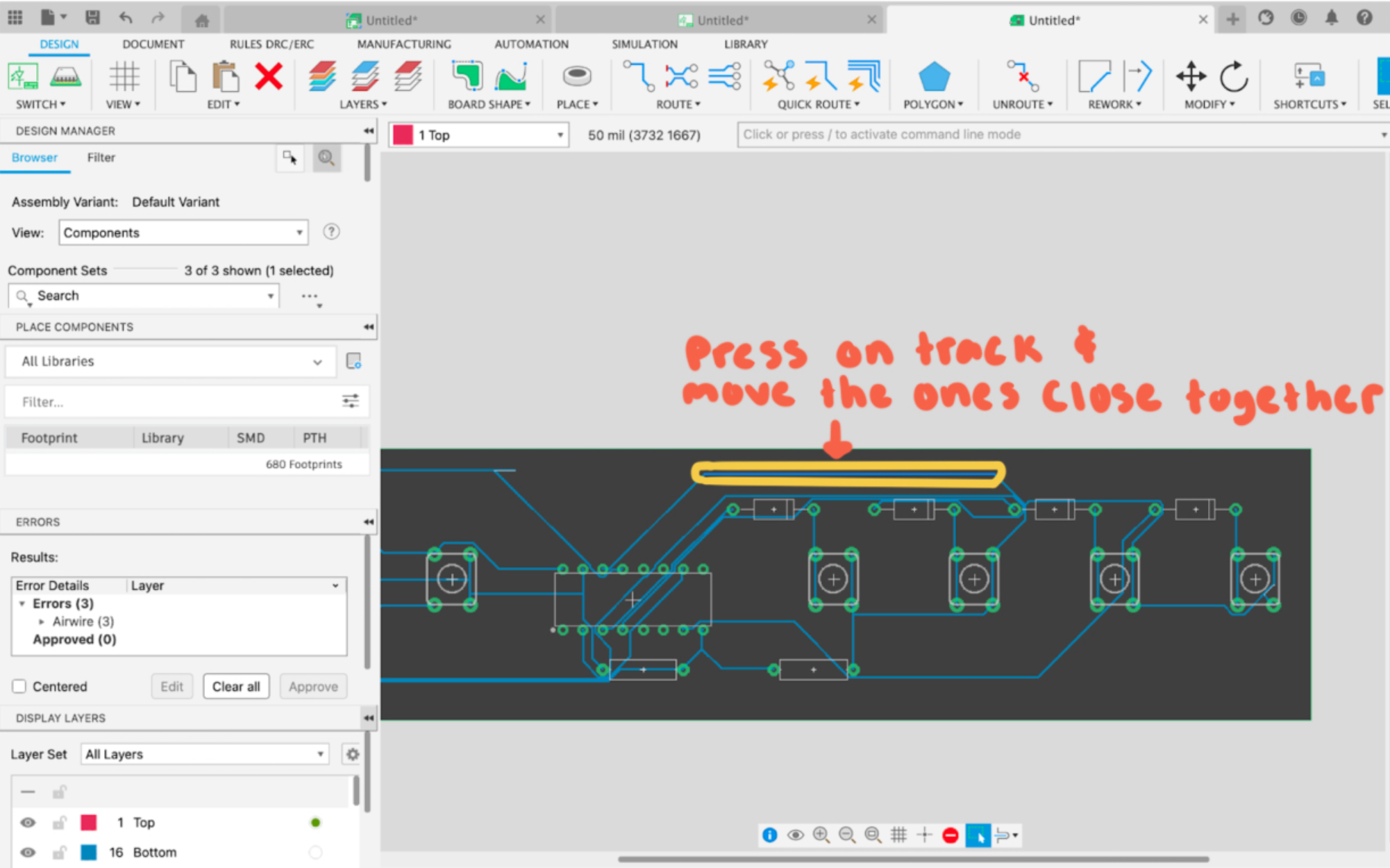Open the REWORK menu label
The height and width of the screenshot is (868, 1390).
point(1114,104)
